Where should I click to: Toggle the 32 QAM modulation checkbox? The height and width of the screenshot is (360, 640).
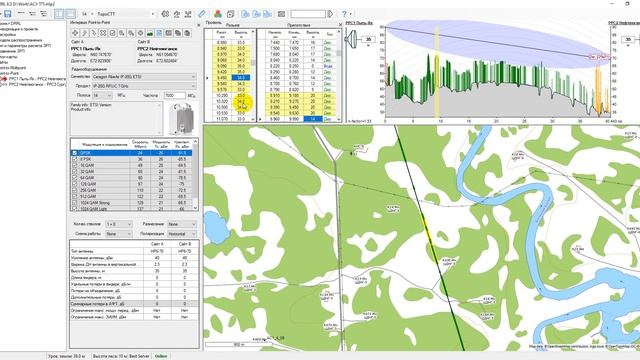pyautogui.click(x=75, y=172)
